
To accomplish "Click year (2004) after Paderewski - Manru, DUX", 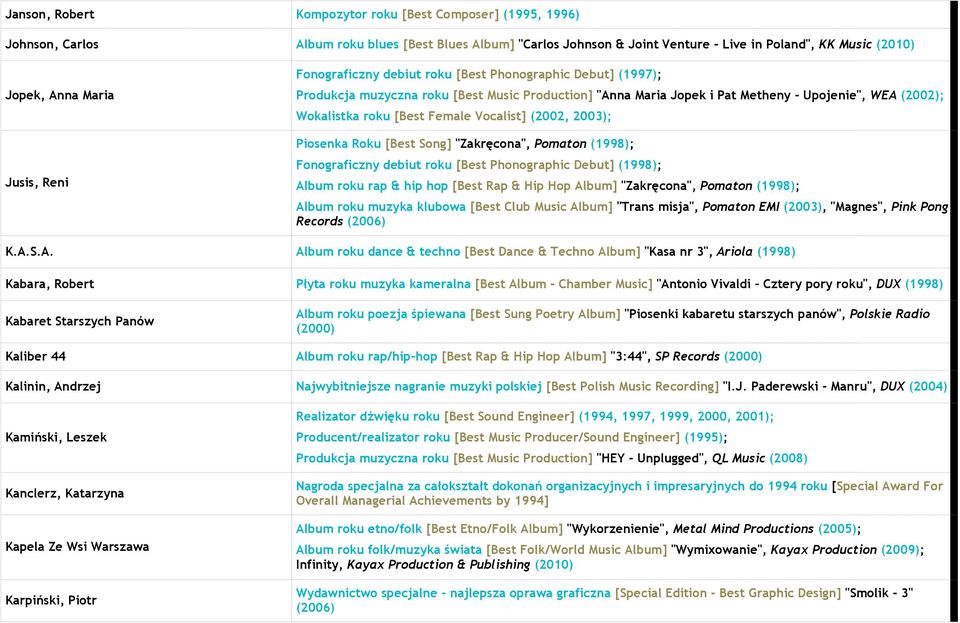I will point(928,386).
